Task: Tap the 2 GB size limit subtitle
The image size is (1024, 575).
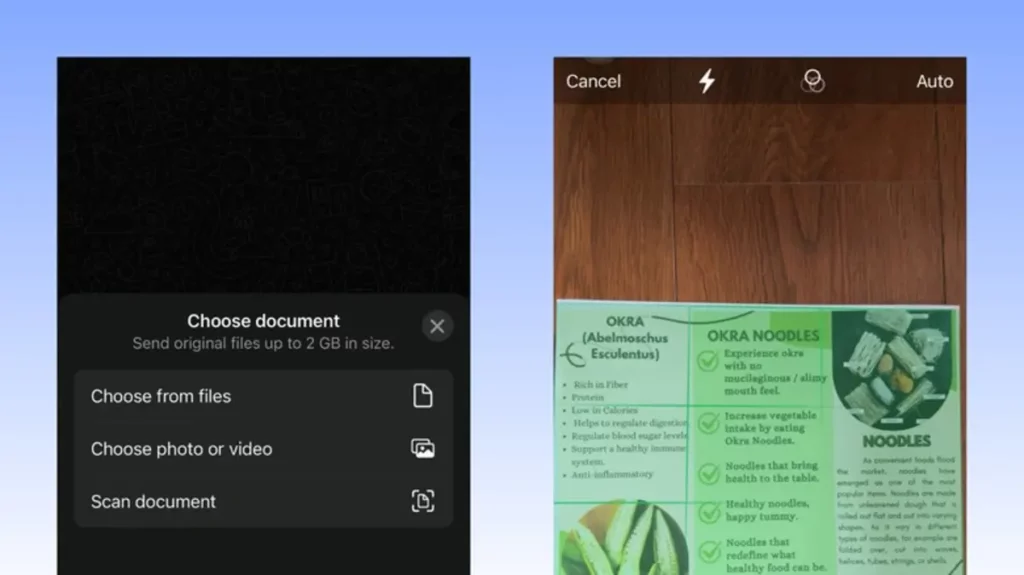Action: 263,344
